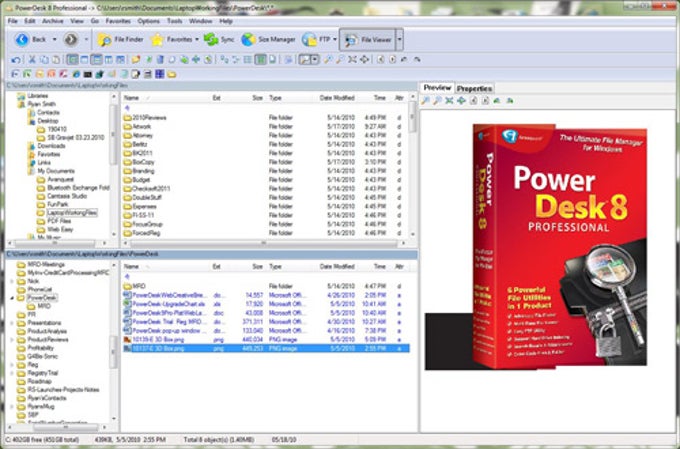This screenshot has height=449, width=680.
Task: Toggle the File Viewer pane button
Action: coord(368,40)
